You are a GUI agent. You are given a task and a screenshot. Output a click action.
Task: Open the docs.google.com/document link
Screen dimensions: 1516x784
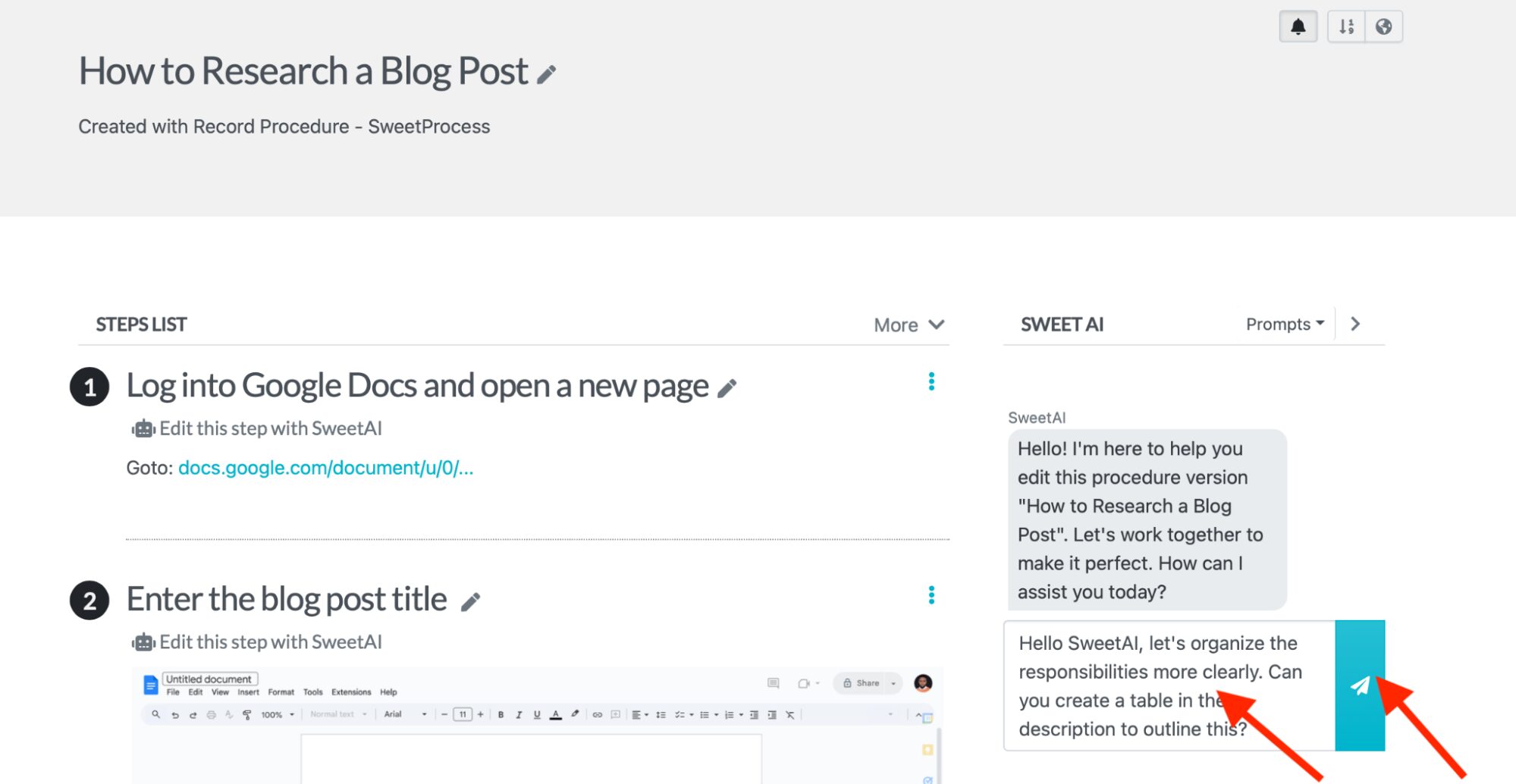[x=325, y=468]
